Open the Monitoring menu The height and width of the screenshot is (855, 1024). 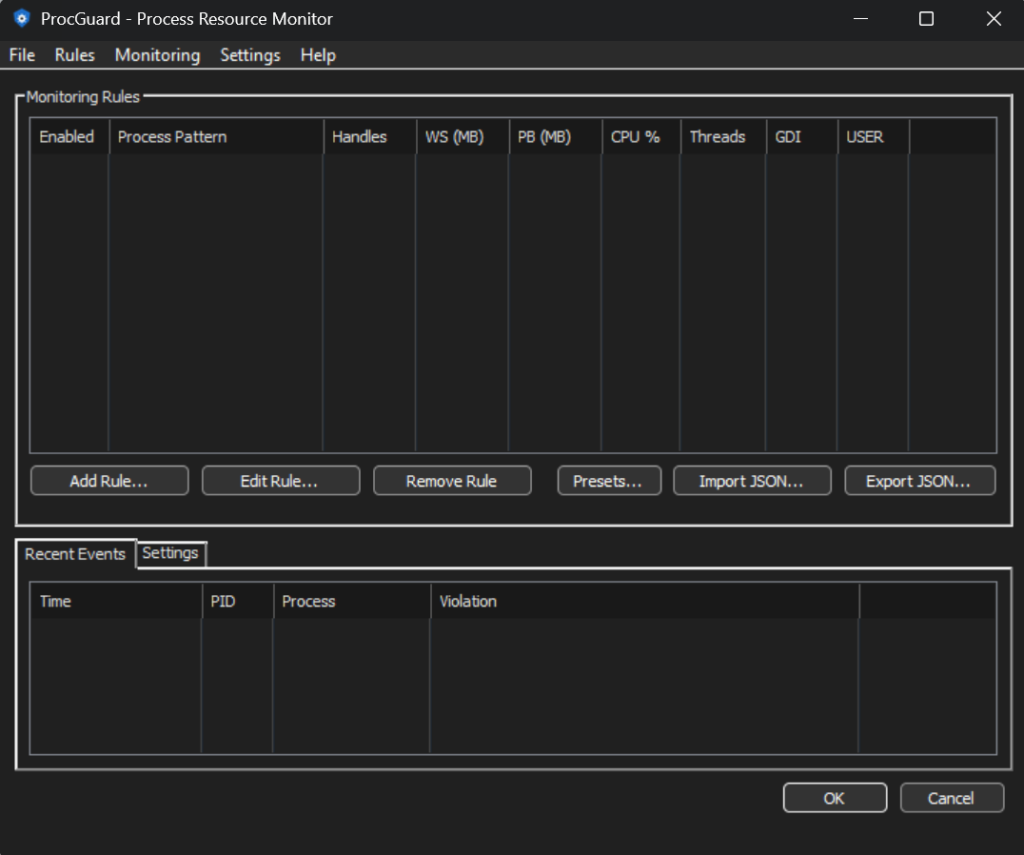click(x=156, y=55)
